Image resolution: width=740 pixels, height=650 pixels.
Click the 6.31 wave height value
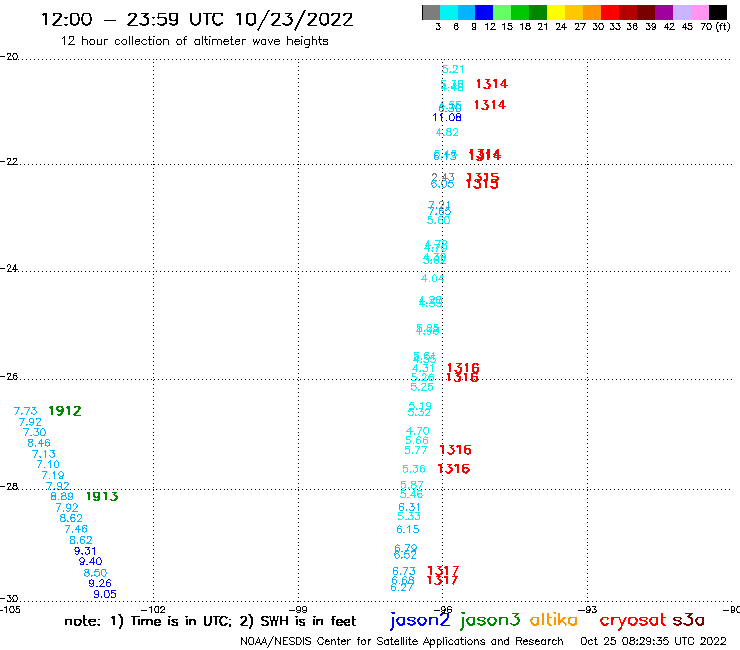tap(409, 507)
